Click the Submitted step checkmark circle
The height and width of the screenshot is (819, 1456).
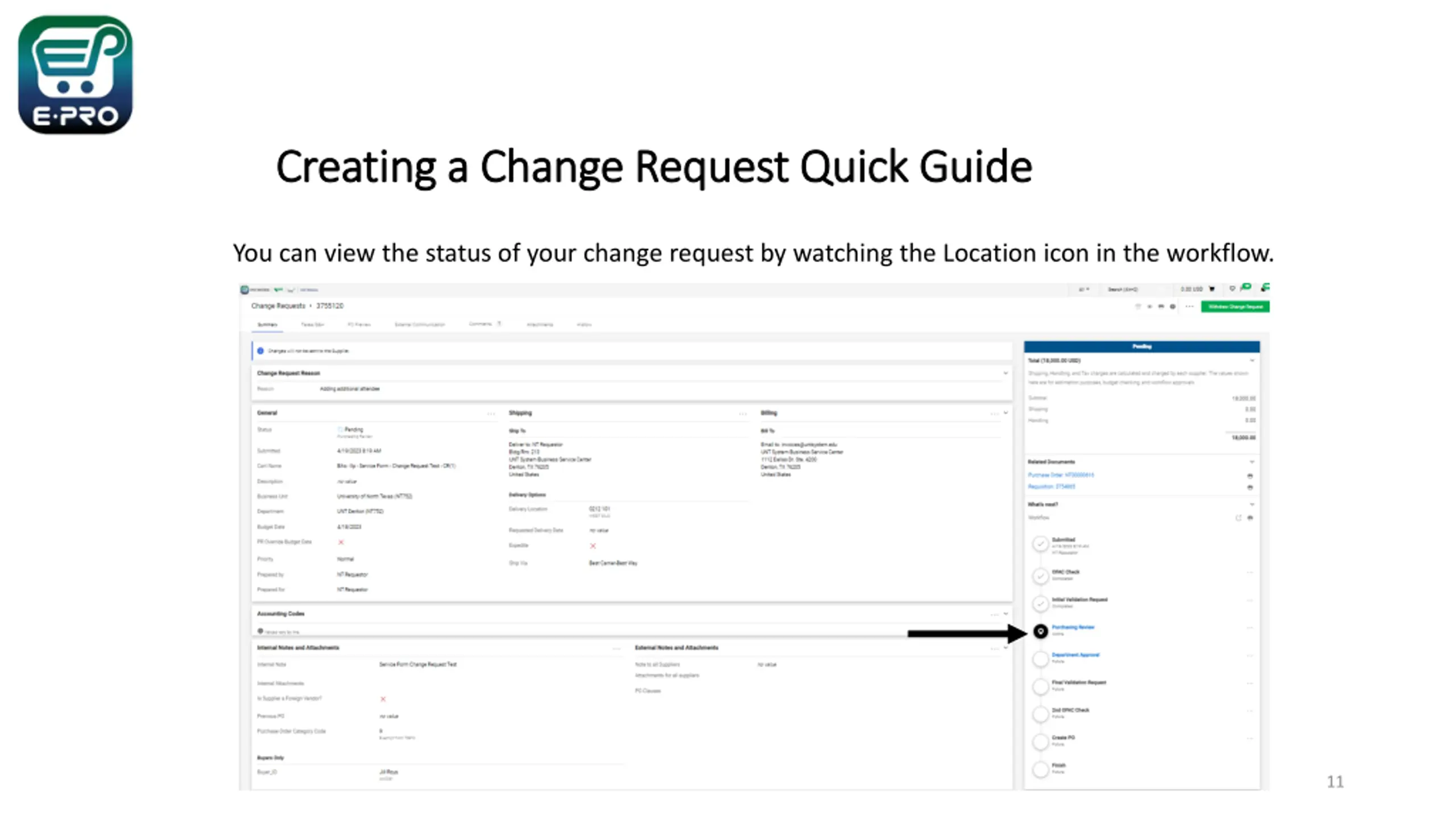coord(1040,544)
